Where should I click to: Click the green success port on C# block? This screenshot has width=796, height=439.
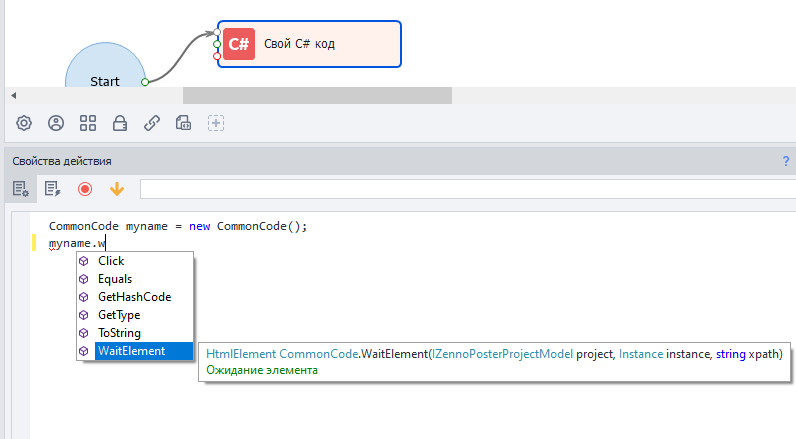(217, 44)
